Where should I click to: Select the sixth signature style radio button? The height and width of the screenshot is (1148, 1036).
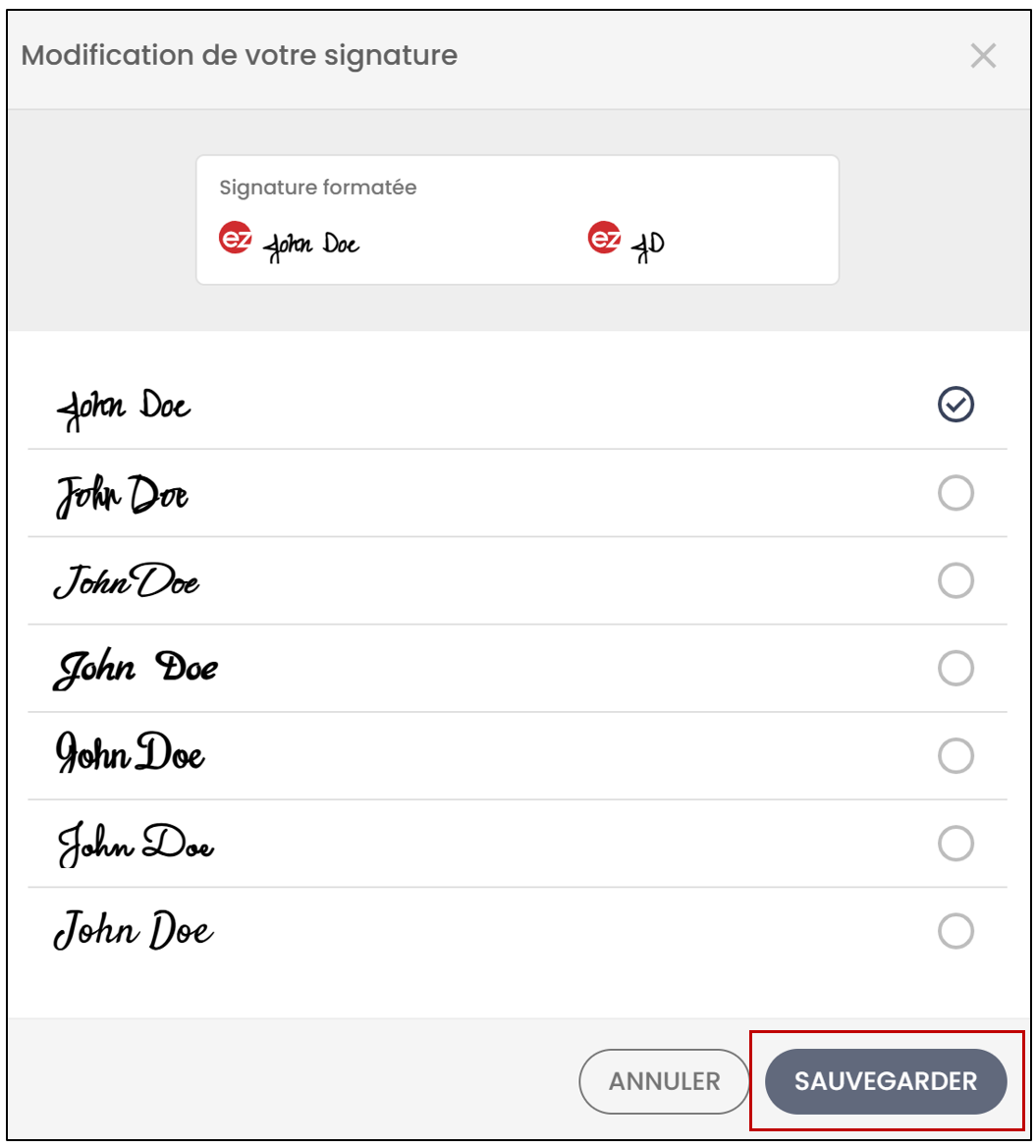click(955, 844)
